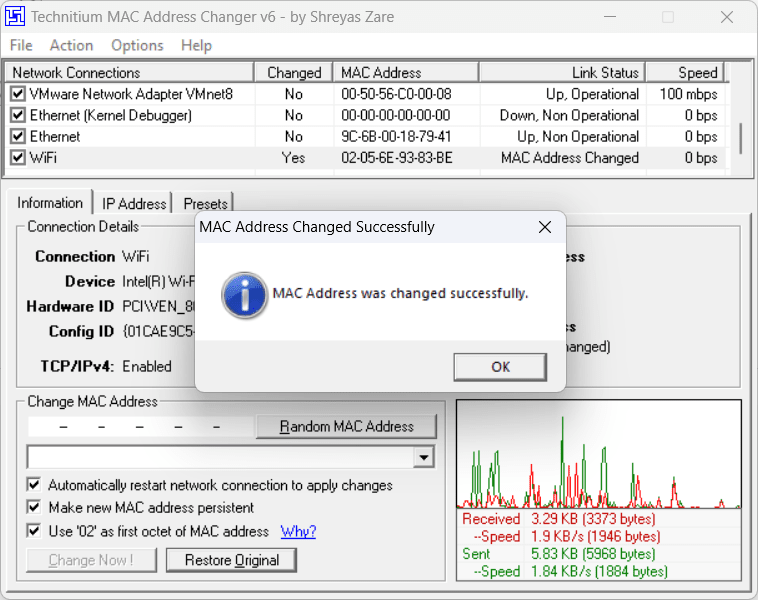Click the 'Down, Non Operational' link status
Image resolution: width=758 pixels, height=600 pixels.
coord(569,115)
